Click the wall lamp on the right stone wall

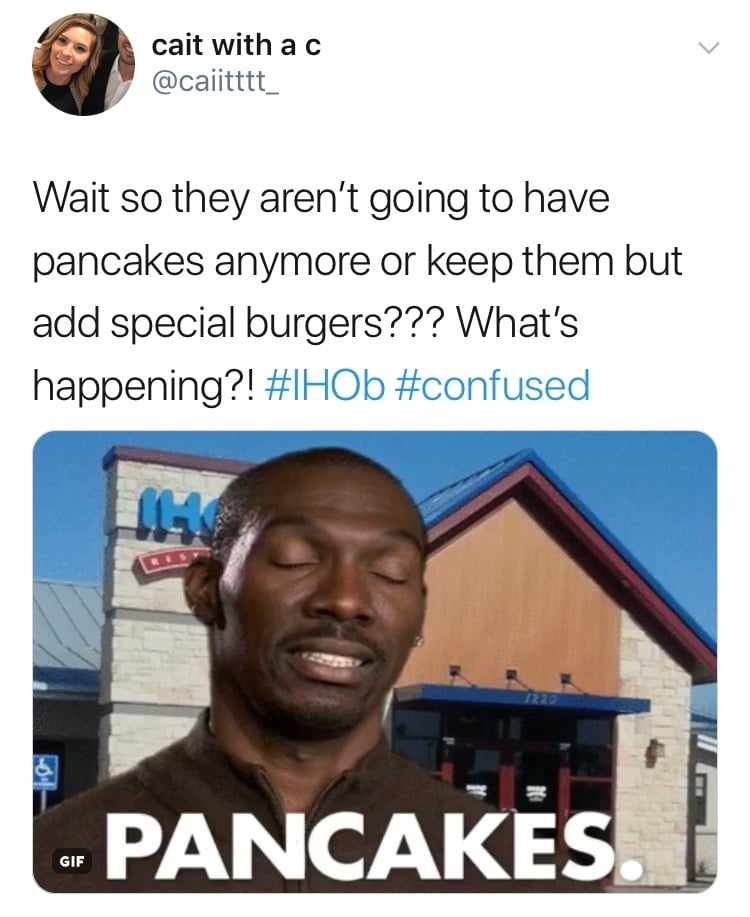coord(654,751)
